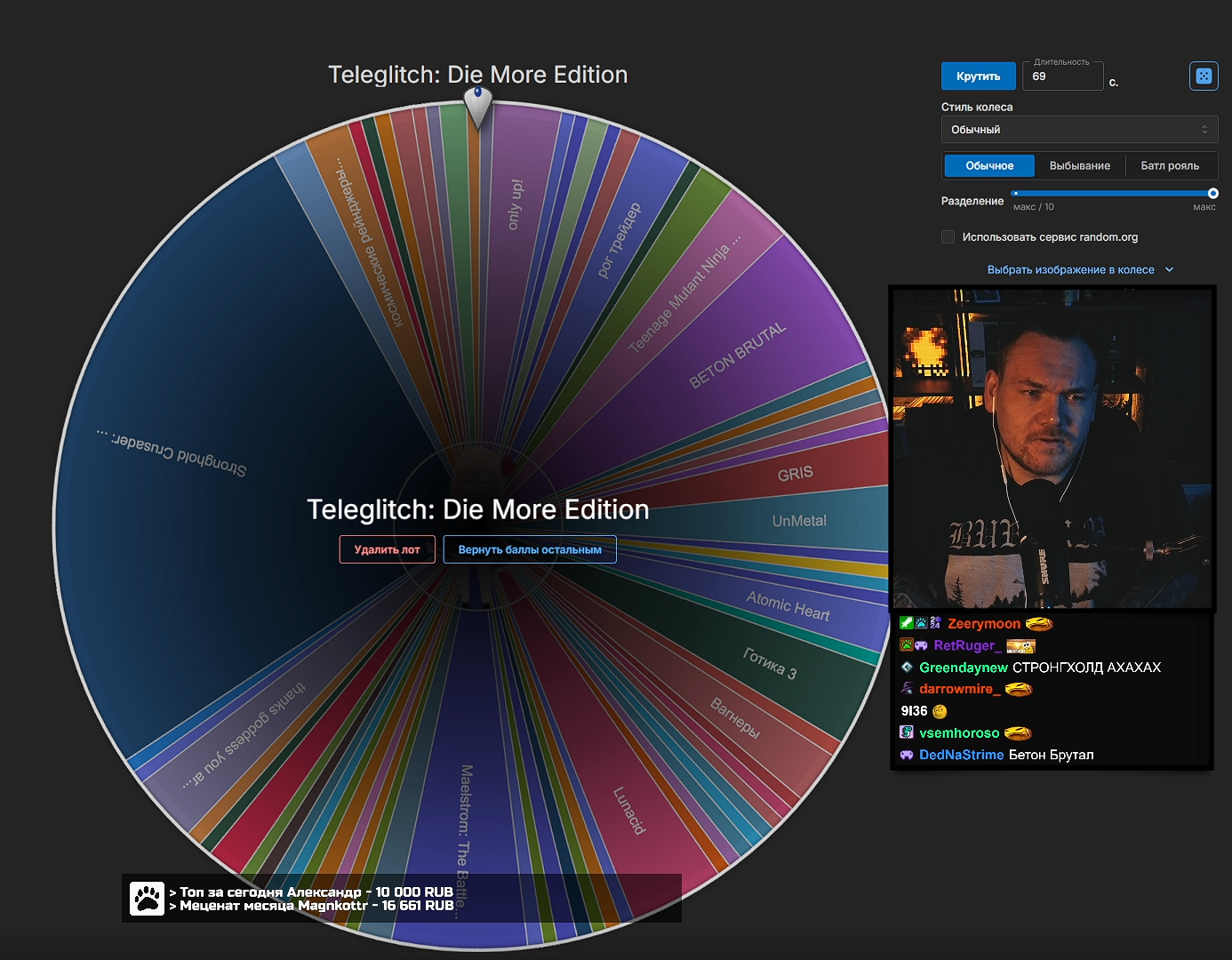Click the Lunacid wheel segment
Viewport: 1232px width, 960px height.
(628, 811)
